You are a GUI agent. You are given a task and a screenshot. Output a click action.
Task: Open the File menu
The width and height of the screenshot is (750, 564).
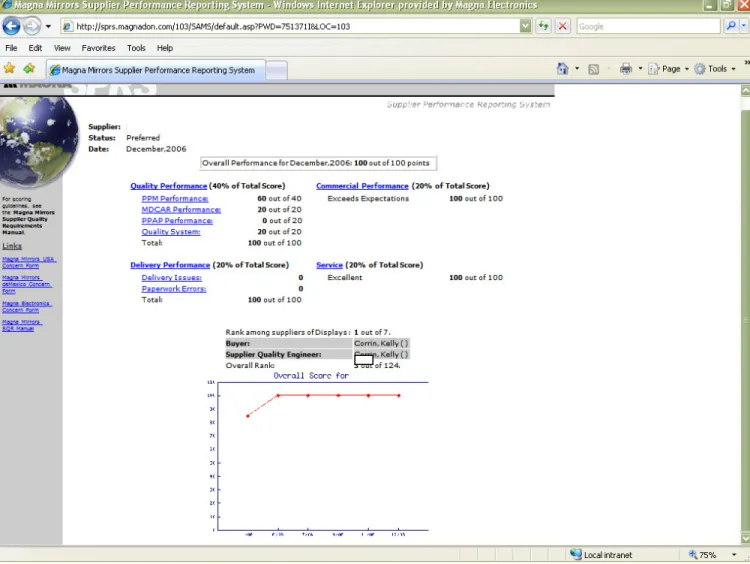pos(11,48)
